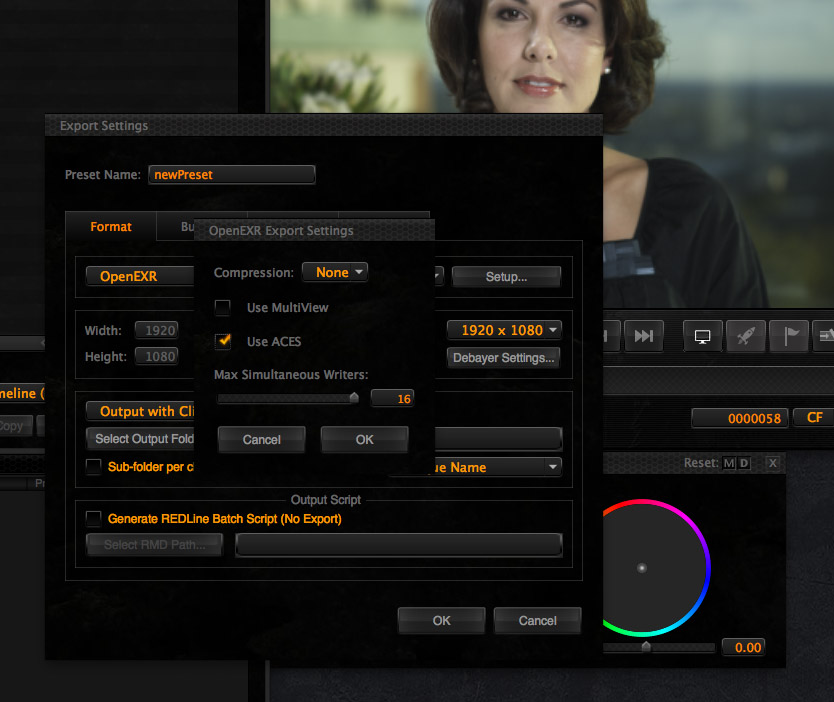Enable the Use MultiView checkbox

pos(222,307)
